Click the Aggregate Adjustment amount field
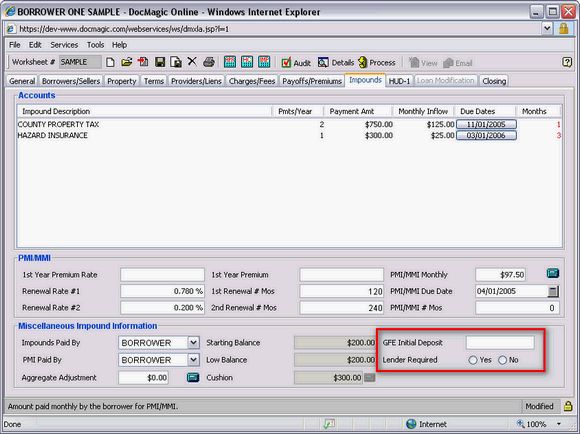This screenshot has height=434, width=580. (144, 377)
